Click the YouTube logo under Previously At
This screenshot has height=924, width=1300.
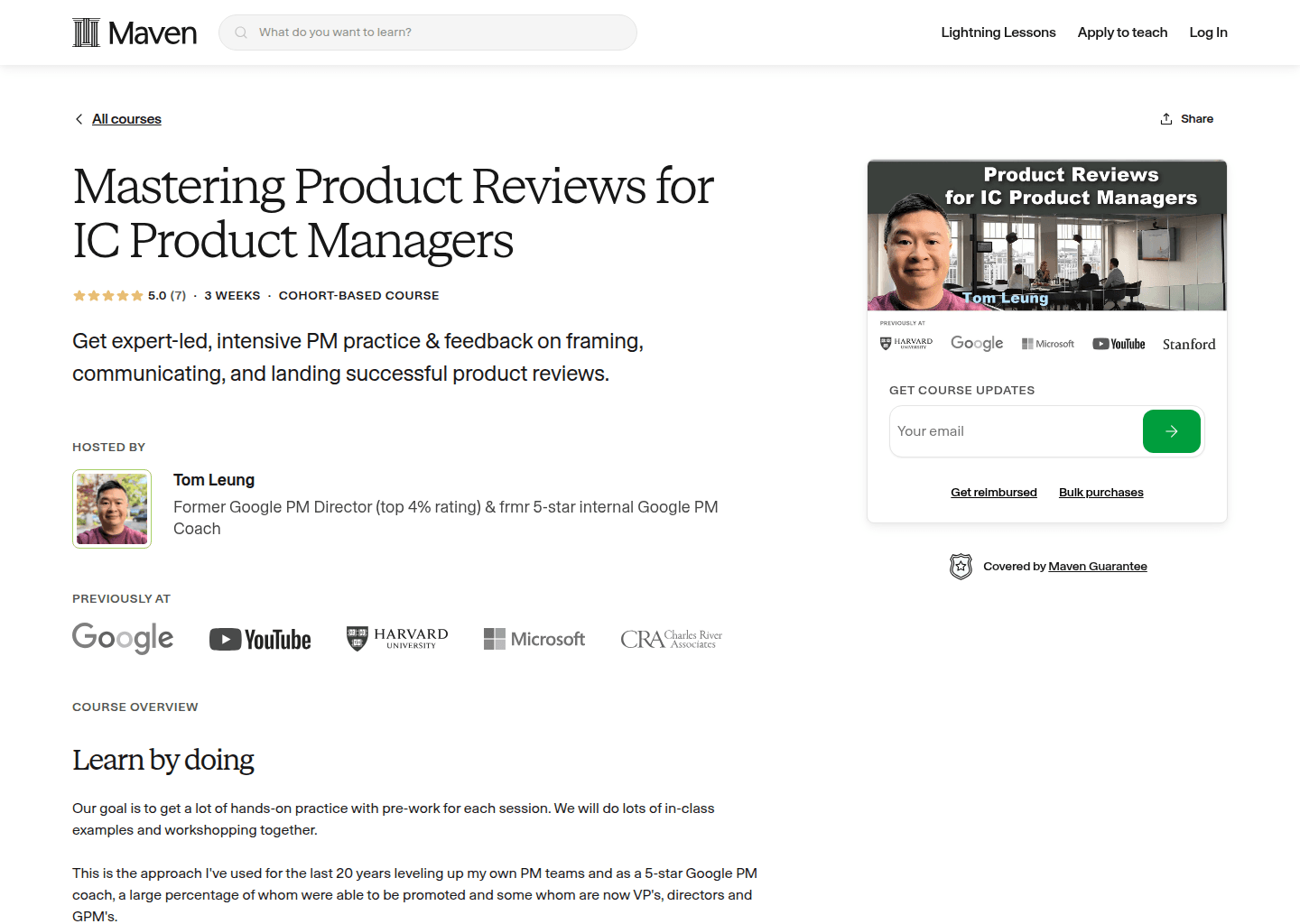[260, 639]
